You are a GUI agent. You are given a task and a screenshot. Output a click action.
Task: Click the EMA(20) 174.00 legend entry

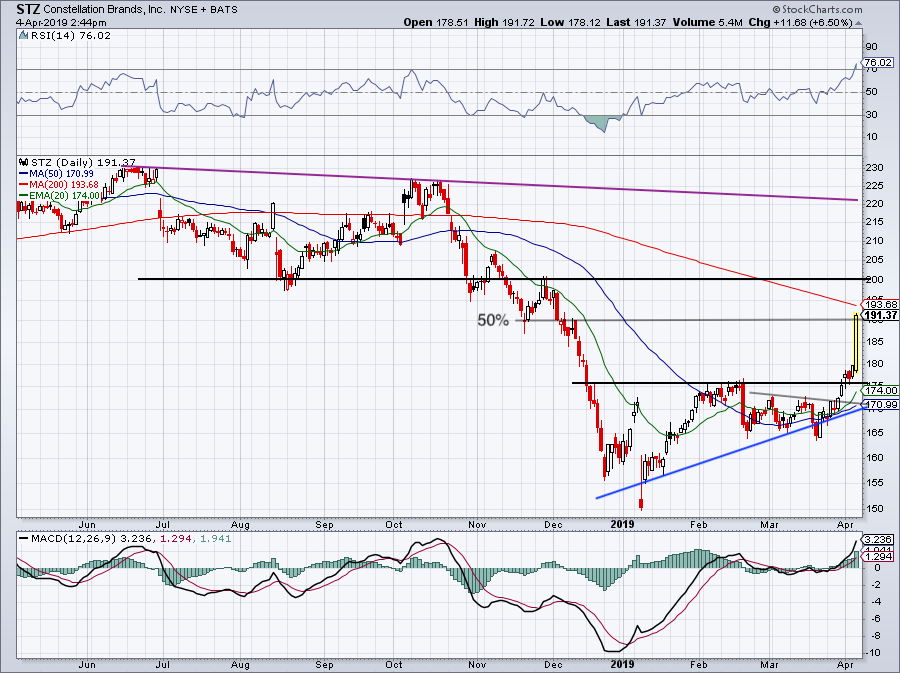(60, 196)
